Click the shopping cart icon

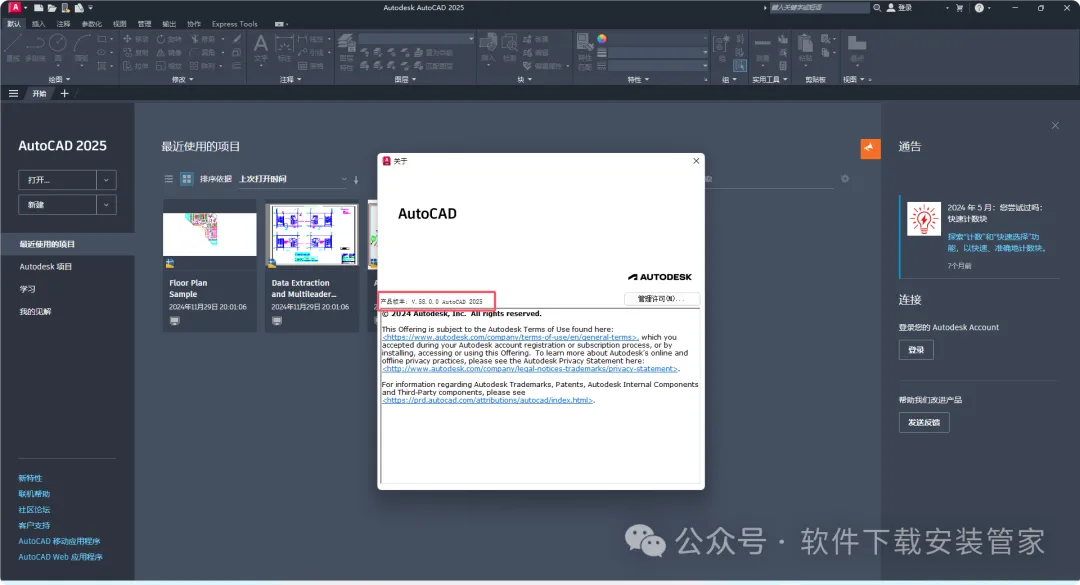tap(959, 8)
